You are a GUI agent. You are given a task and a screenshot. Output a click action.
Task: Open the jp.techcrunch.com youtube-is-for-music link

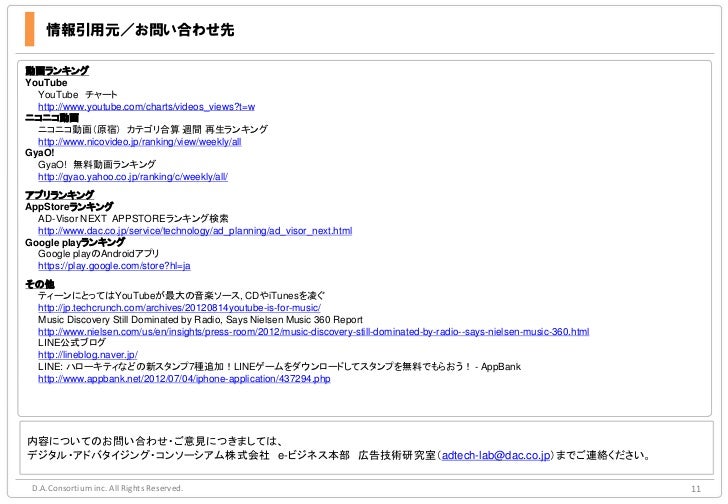tap(179, 308)
